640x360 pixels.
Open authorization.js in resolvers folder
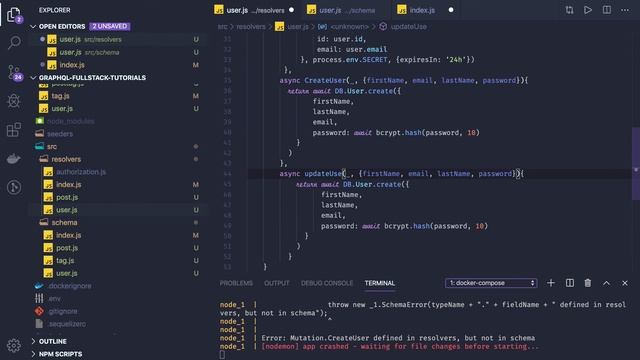tap(118, 171)
